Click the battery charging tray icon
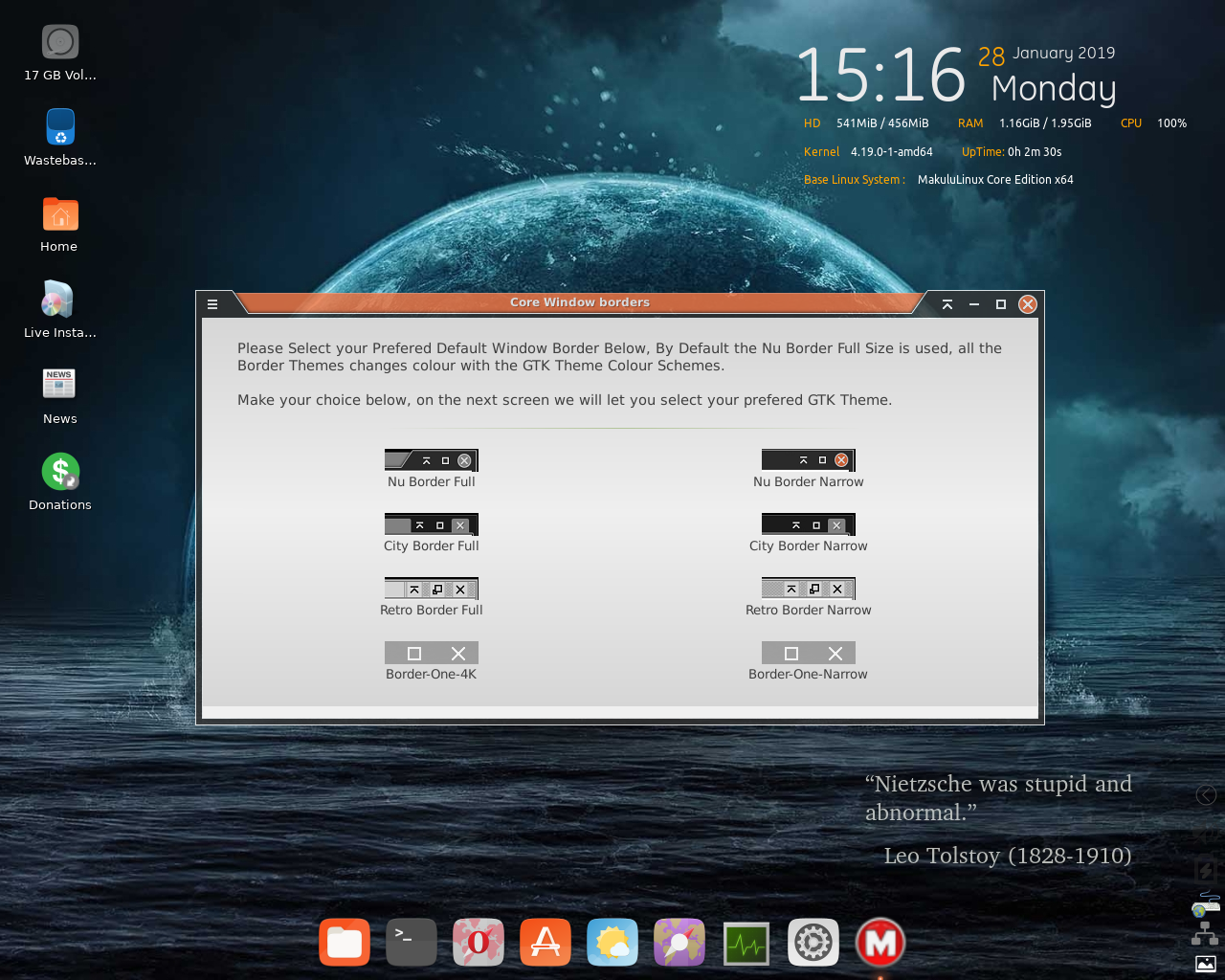This screenshot has width=1225, height=980. (x=1206, y=871)
